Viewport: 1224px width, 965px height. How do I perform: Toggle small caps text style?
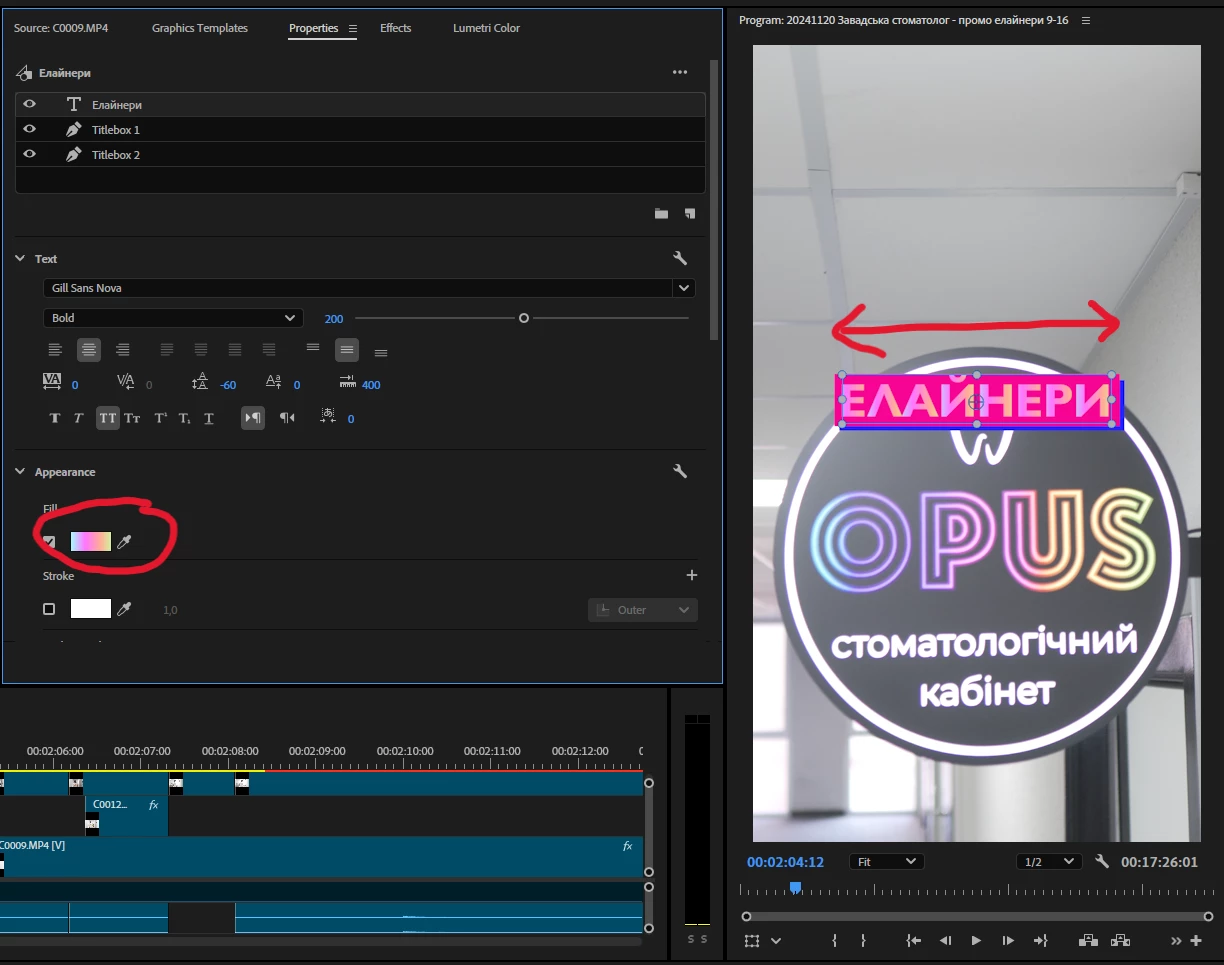pyautogui.click(x=132, y=418)
